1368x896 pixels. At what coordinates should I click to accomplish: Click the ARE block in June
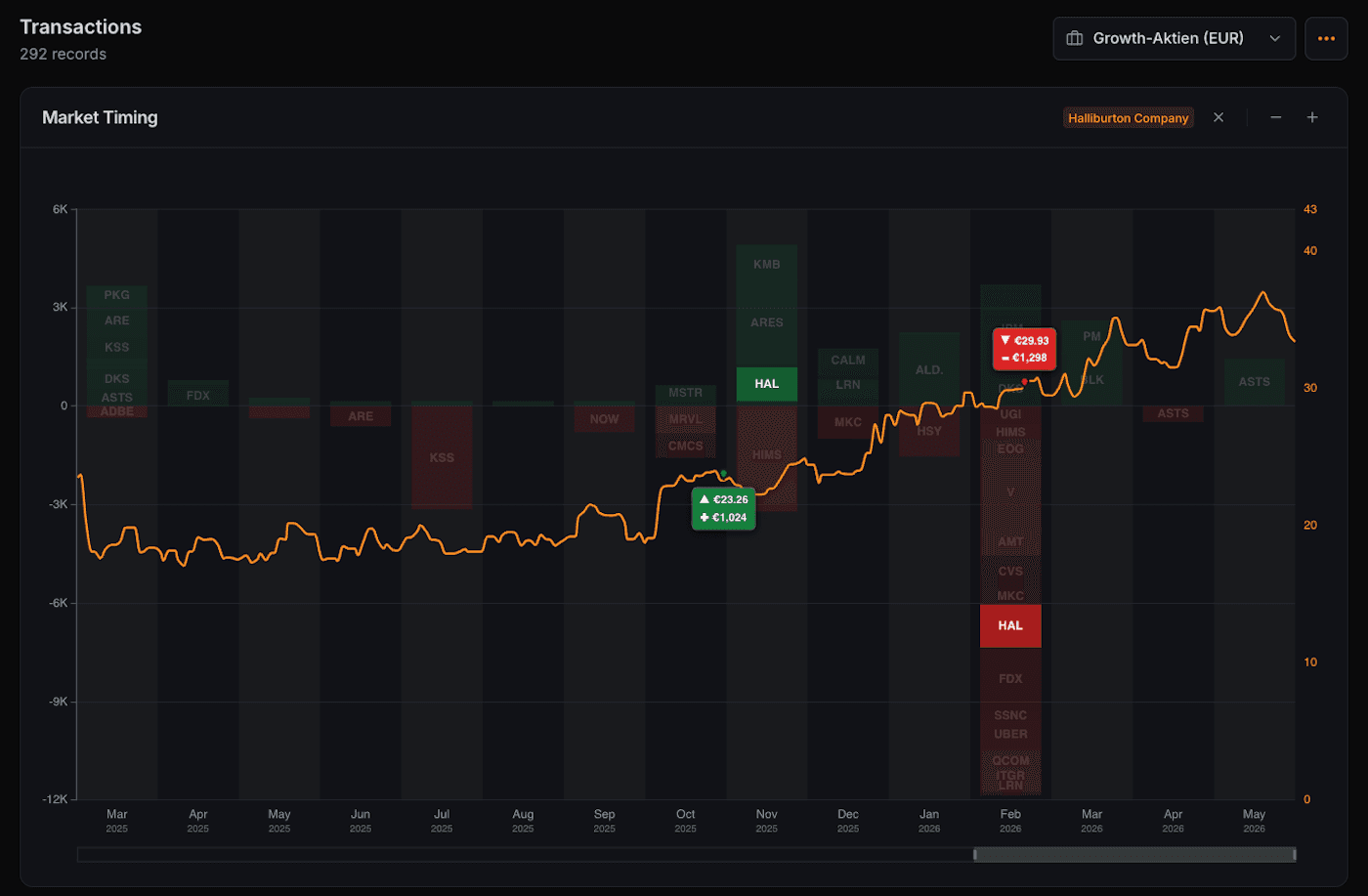tap(361, 416)
